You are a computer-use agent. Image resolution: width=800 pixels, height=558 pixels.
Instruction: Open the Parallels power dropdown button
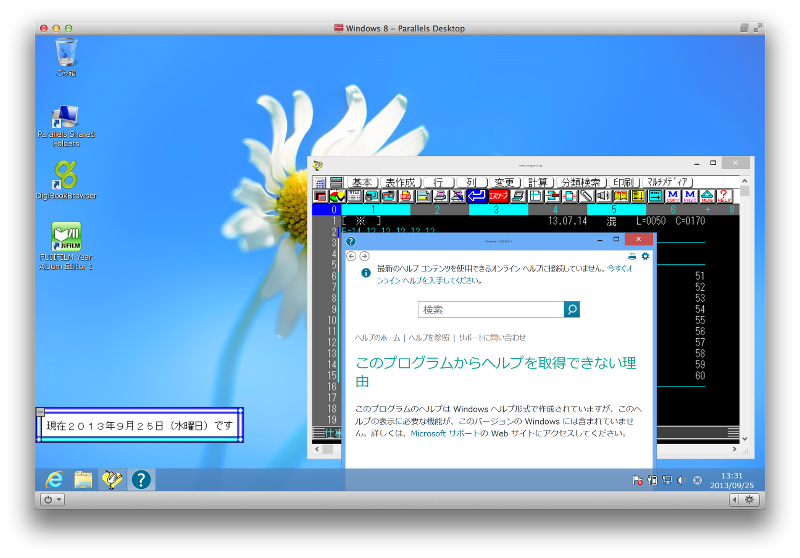(x=52, y=500)
